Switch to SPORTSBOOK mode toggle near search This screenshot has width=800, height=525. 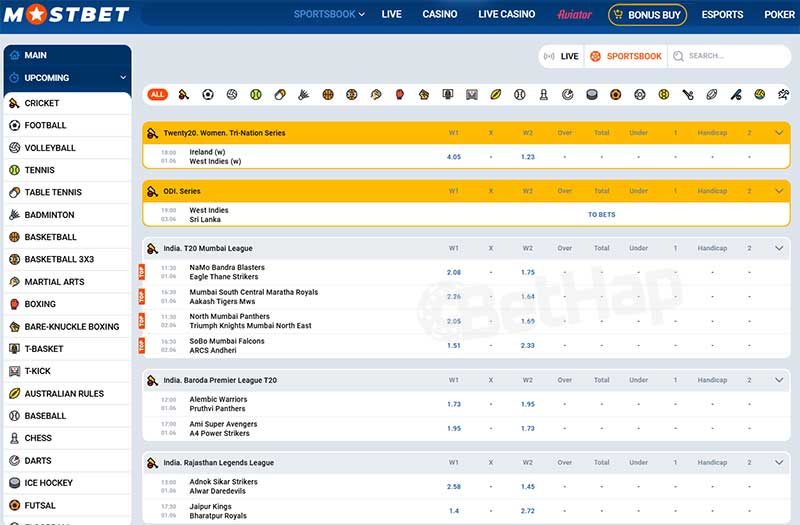point(626,56)
